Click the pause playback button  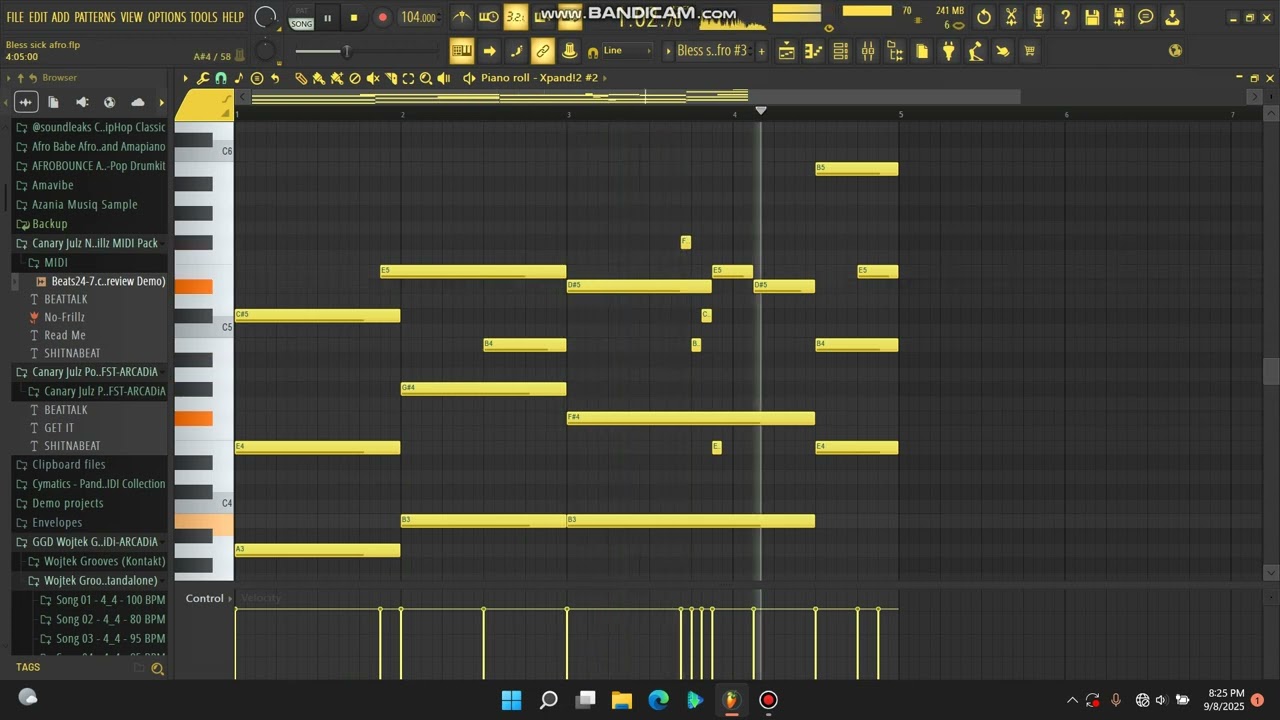tap(327, 17)
